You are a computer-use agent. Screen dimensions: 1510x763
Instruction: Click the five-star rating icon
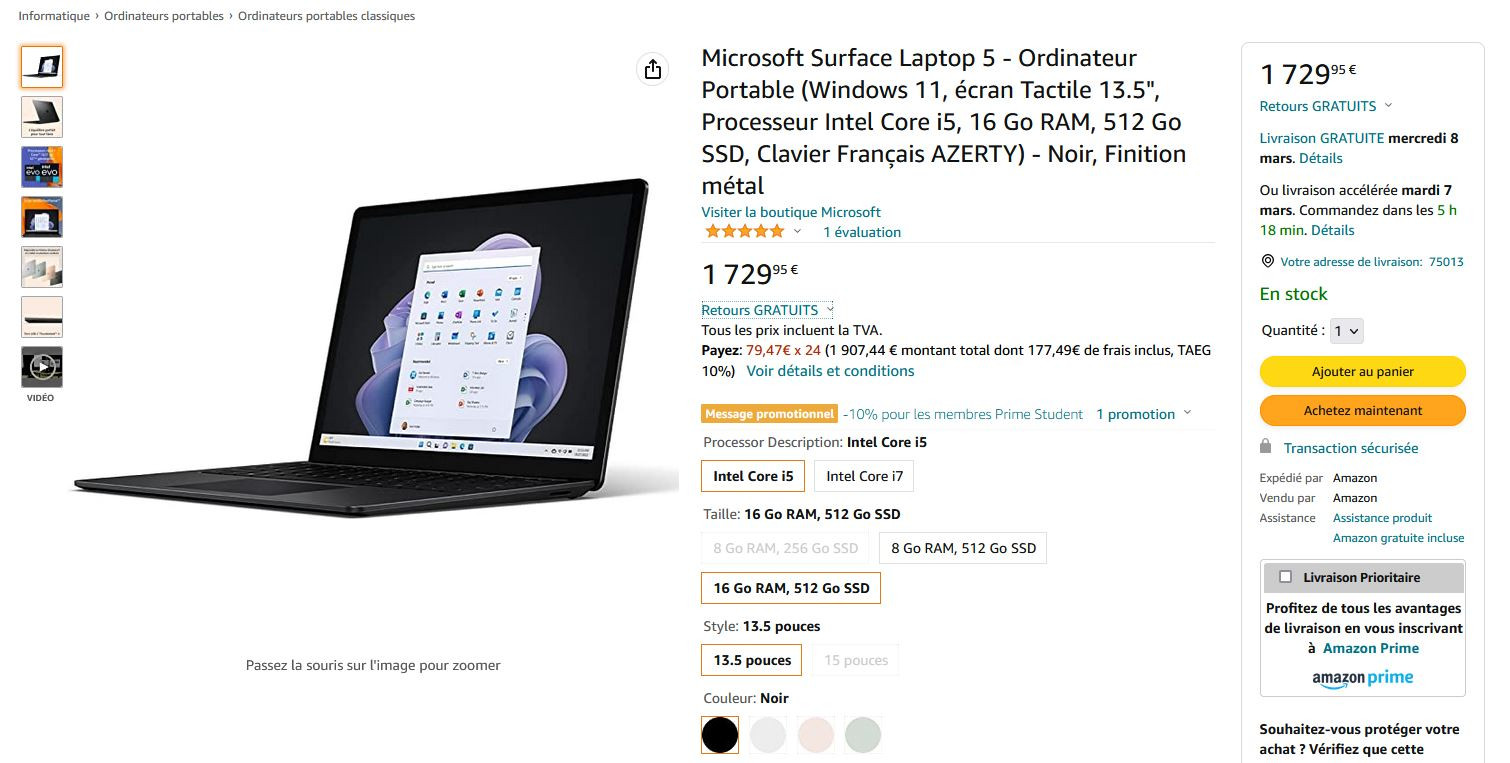(744, 232)
